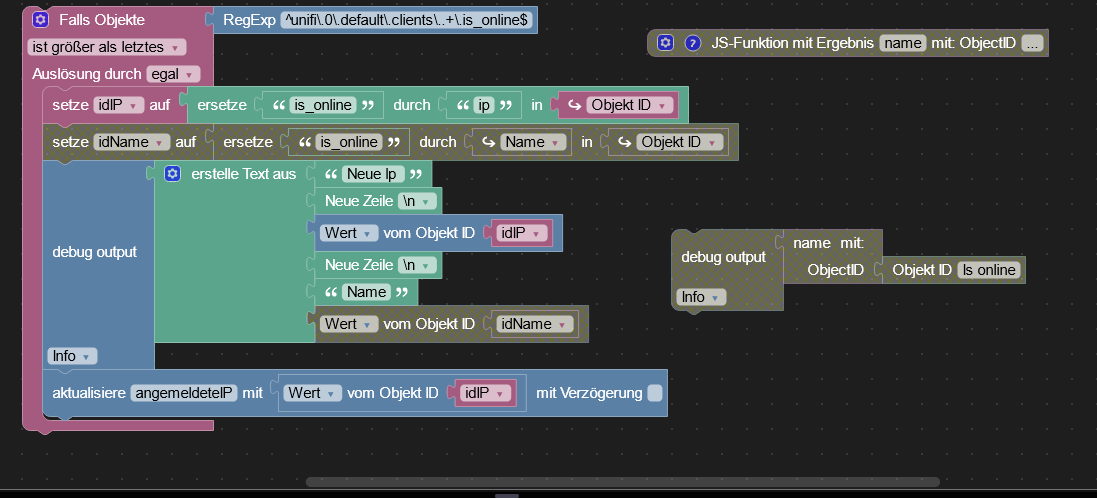Edit the 'ip' replacement text field

coord(483,105)
